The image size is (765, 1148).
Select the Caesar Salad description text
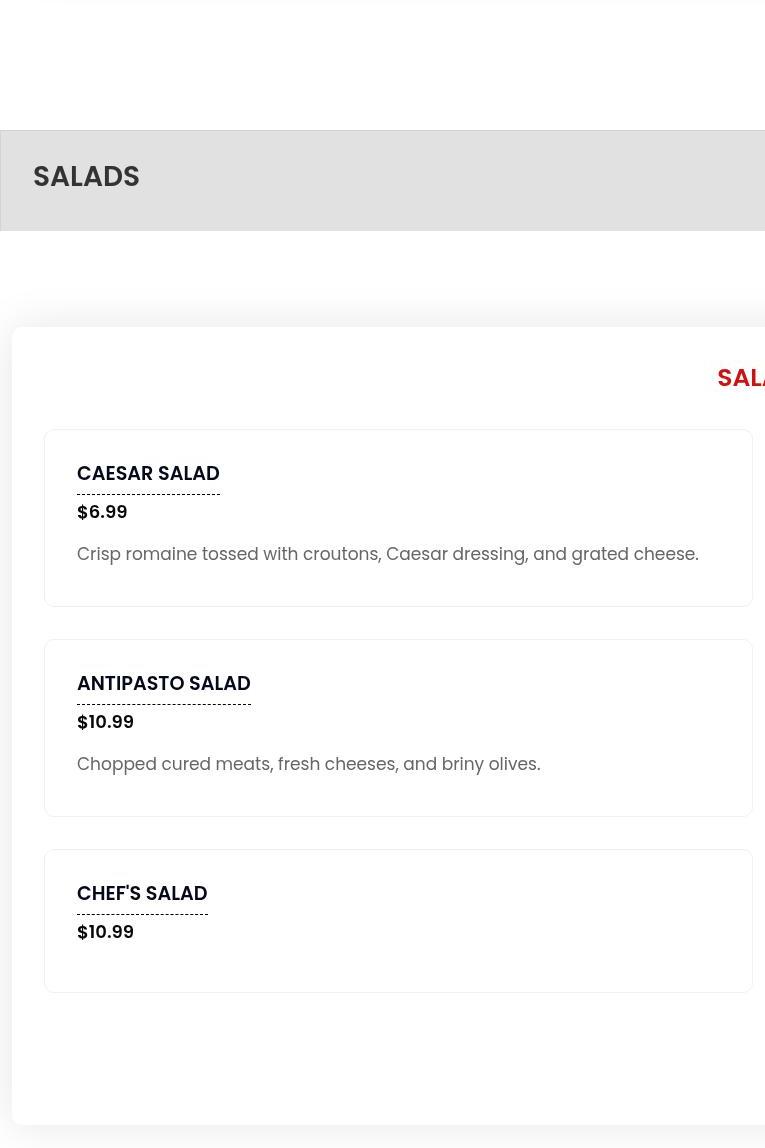click(x=387, y=554)
